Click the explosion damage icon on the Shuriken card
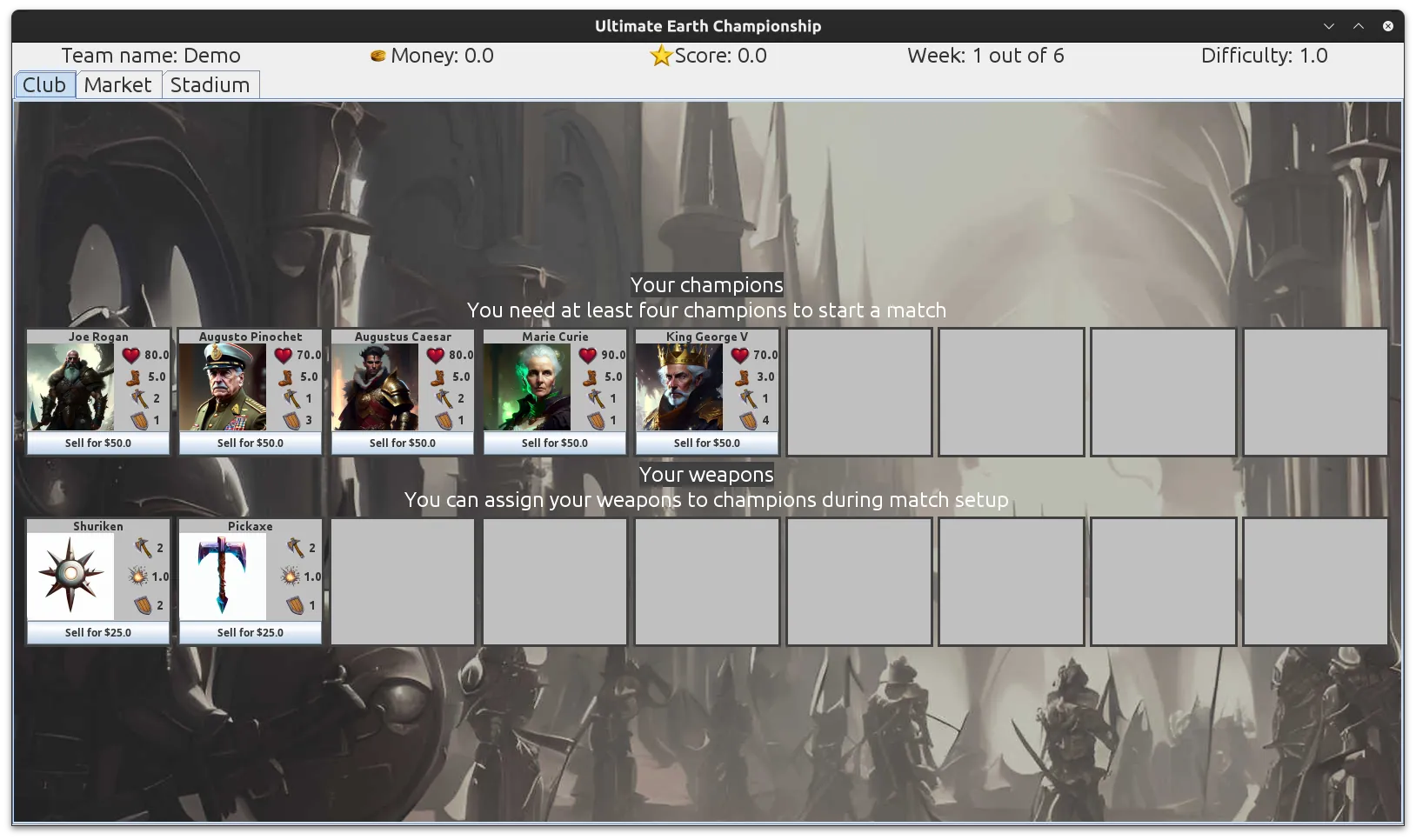Viewport: 1416px width, 840px height. pos(139,576)
